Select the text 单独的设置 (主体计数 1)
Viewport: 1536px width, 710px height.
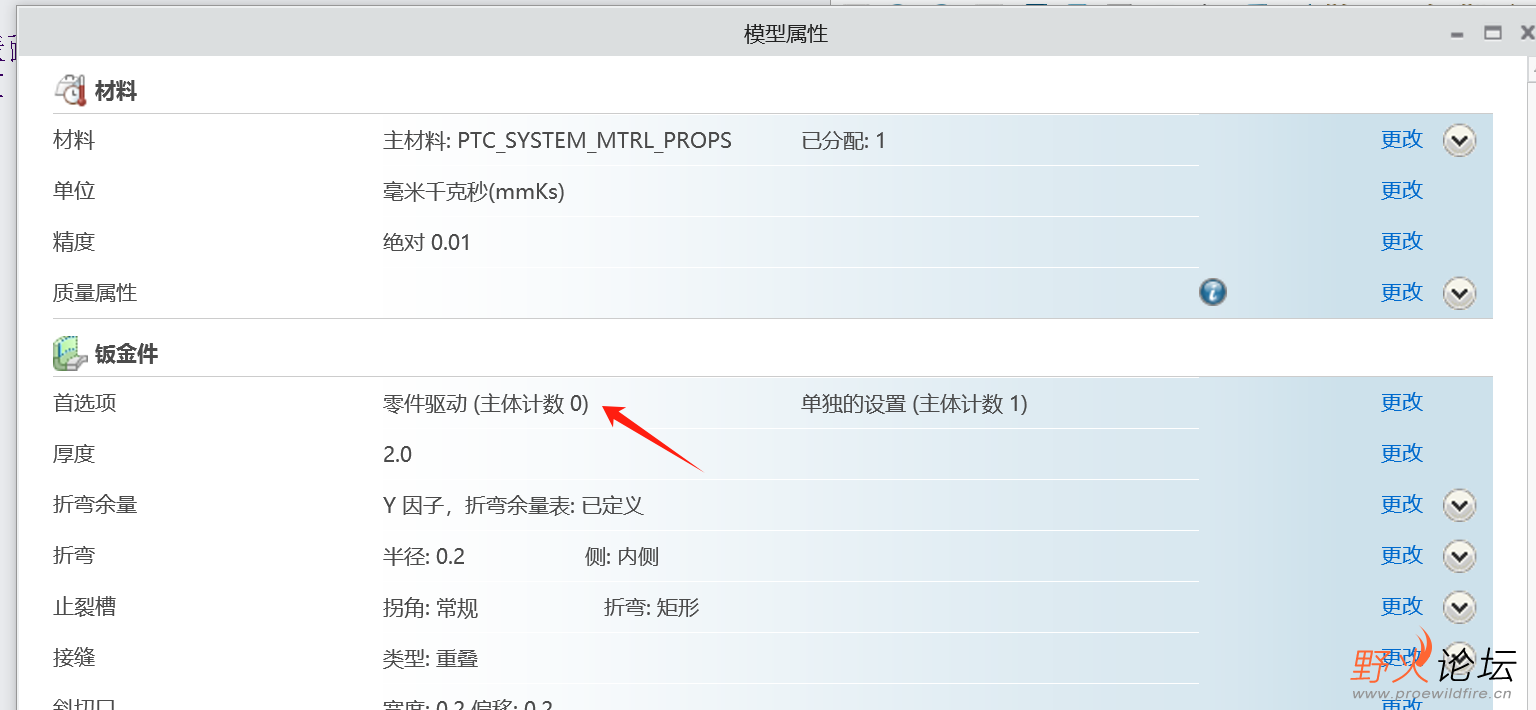click(914, 404)
